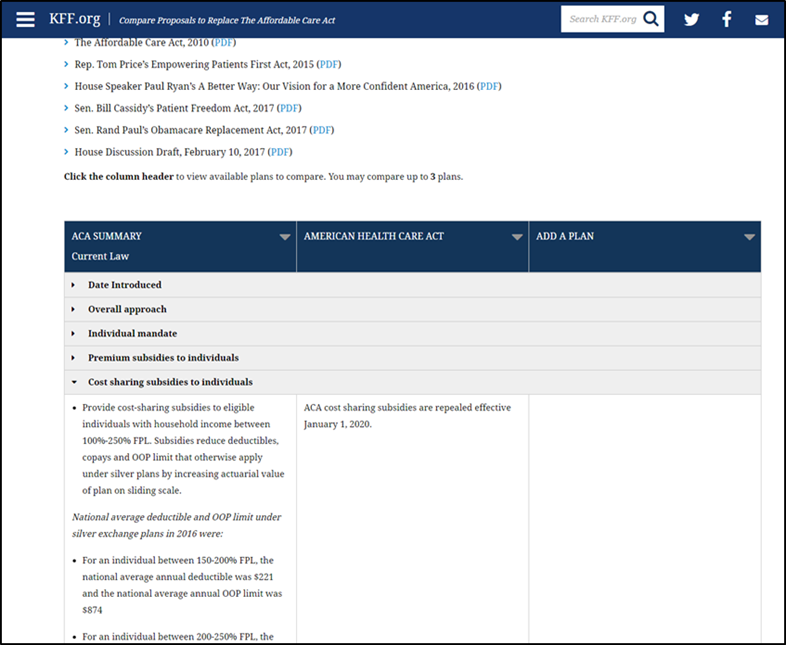Click the '150-200% FPL' bullet text
The image size is (786, 645).
pyautogui.click(x=182, y=585)
